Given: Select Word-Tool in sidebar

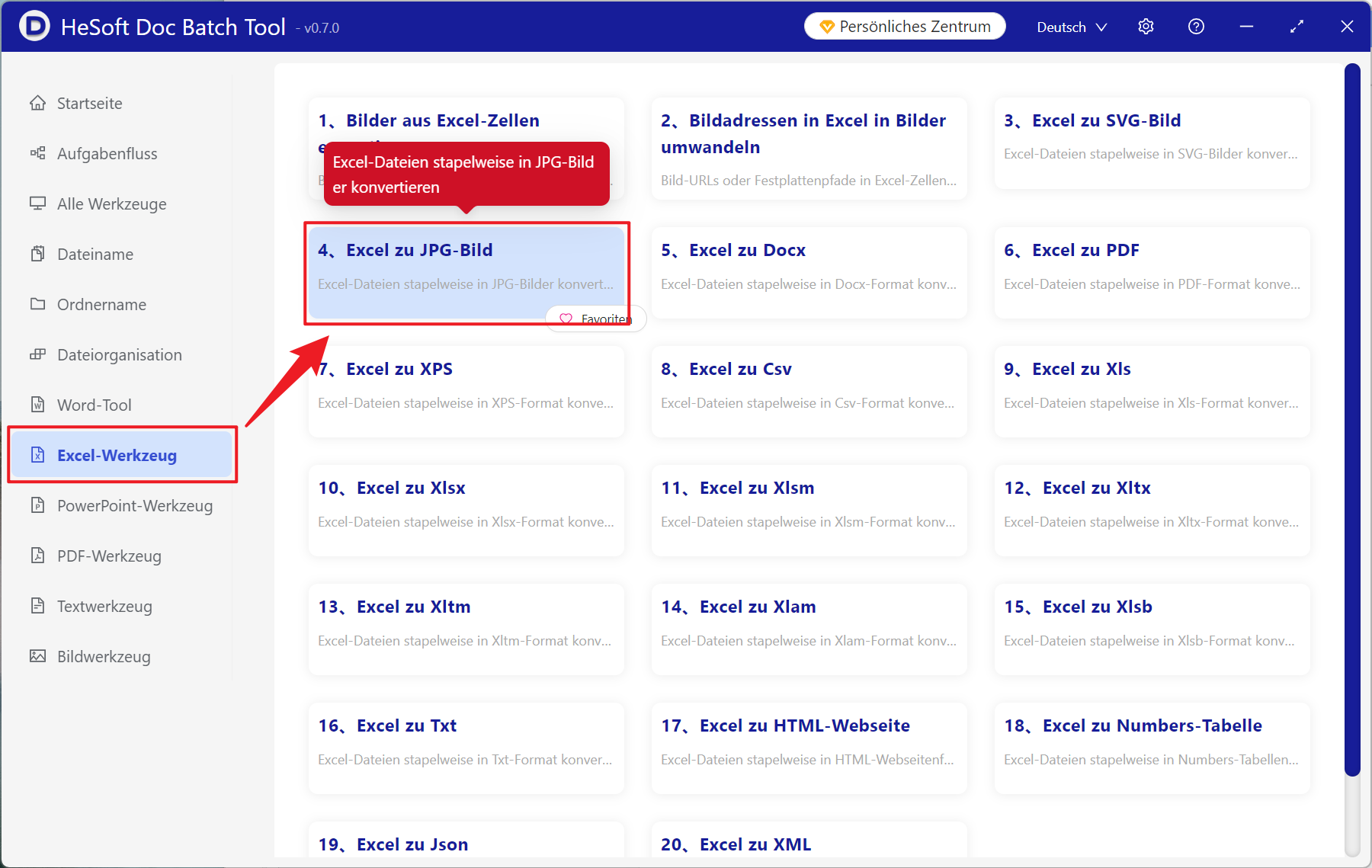Looking at the screenshot, I should 122,405.
